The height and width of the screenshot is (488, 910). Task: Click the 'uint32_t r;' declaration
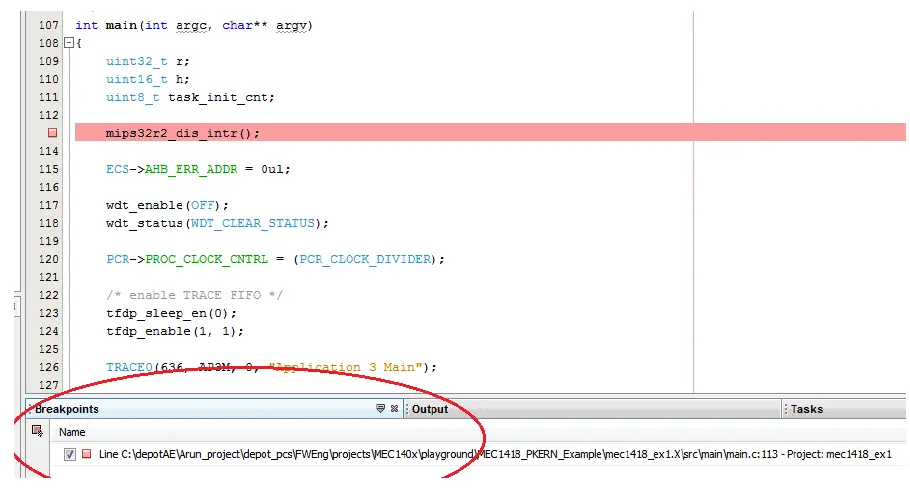(147, 62)
